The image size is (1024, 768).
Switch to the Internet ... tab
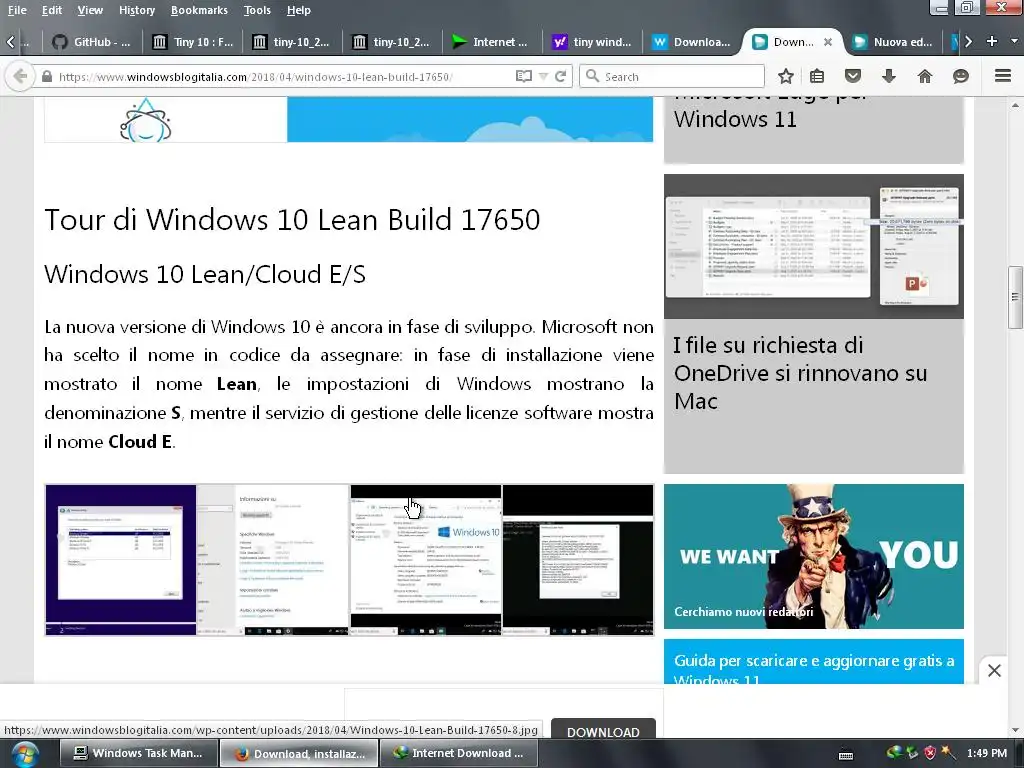[492, 42]
